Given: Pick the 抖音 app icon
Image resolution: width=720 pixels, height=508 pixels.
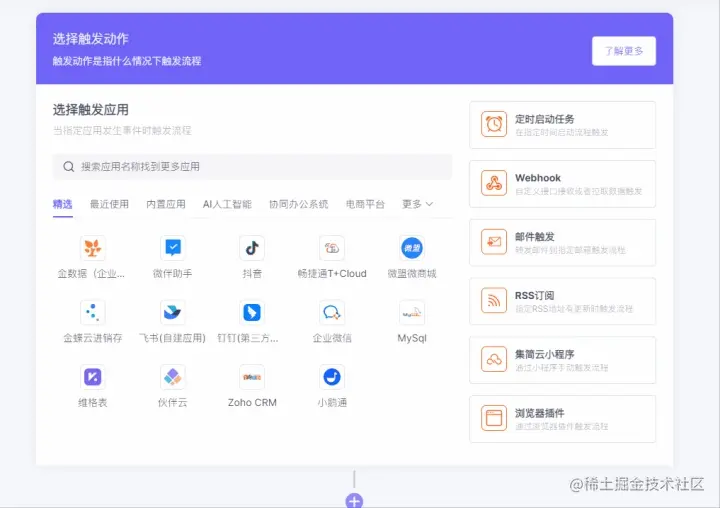Looking at the screenshot, I should point(252,248).
